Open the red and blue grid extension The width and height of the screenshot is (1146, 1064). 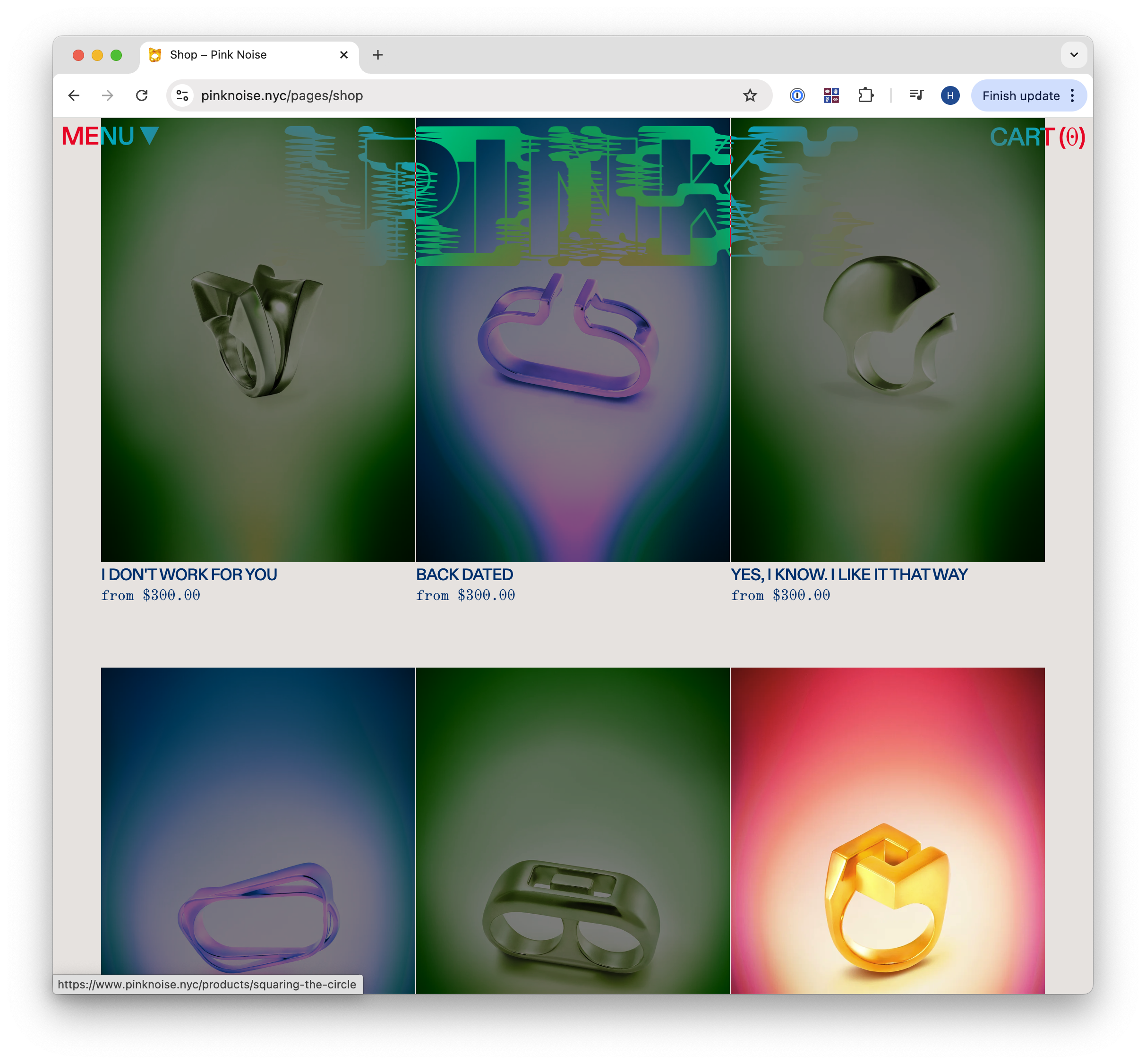[x=831, y=95]
